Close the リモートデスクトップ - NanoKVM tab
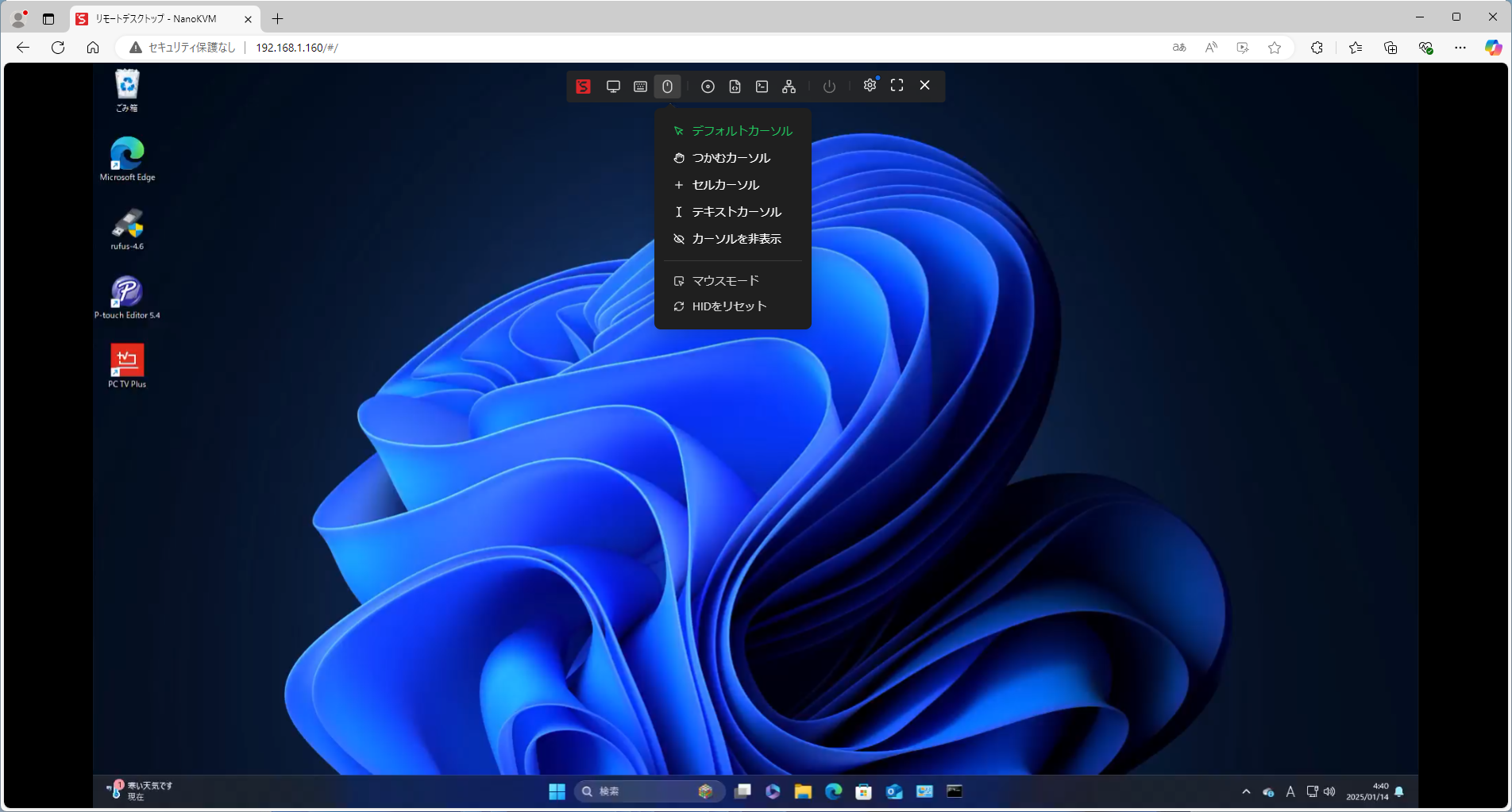This screenshot has width=1512, height=812. [x=248, y=19]
